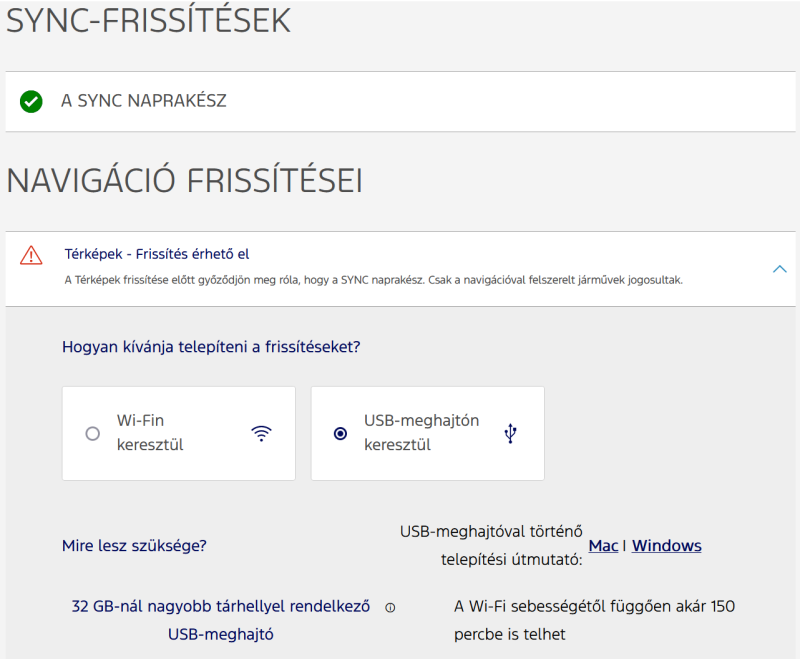800x659 pixels.
Task: Click the red warning triangle icon
Action: (x=31, y=256)
